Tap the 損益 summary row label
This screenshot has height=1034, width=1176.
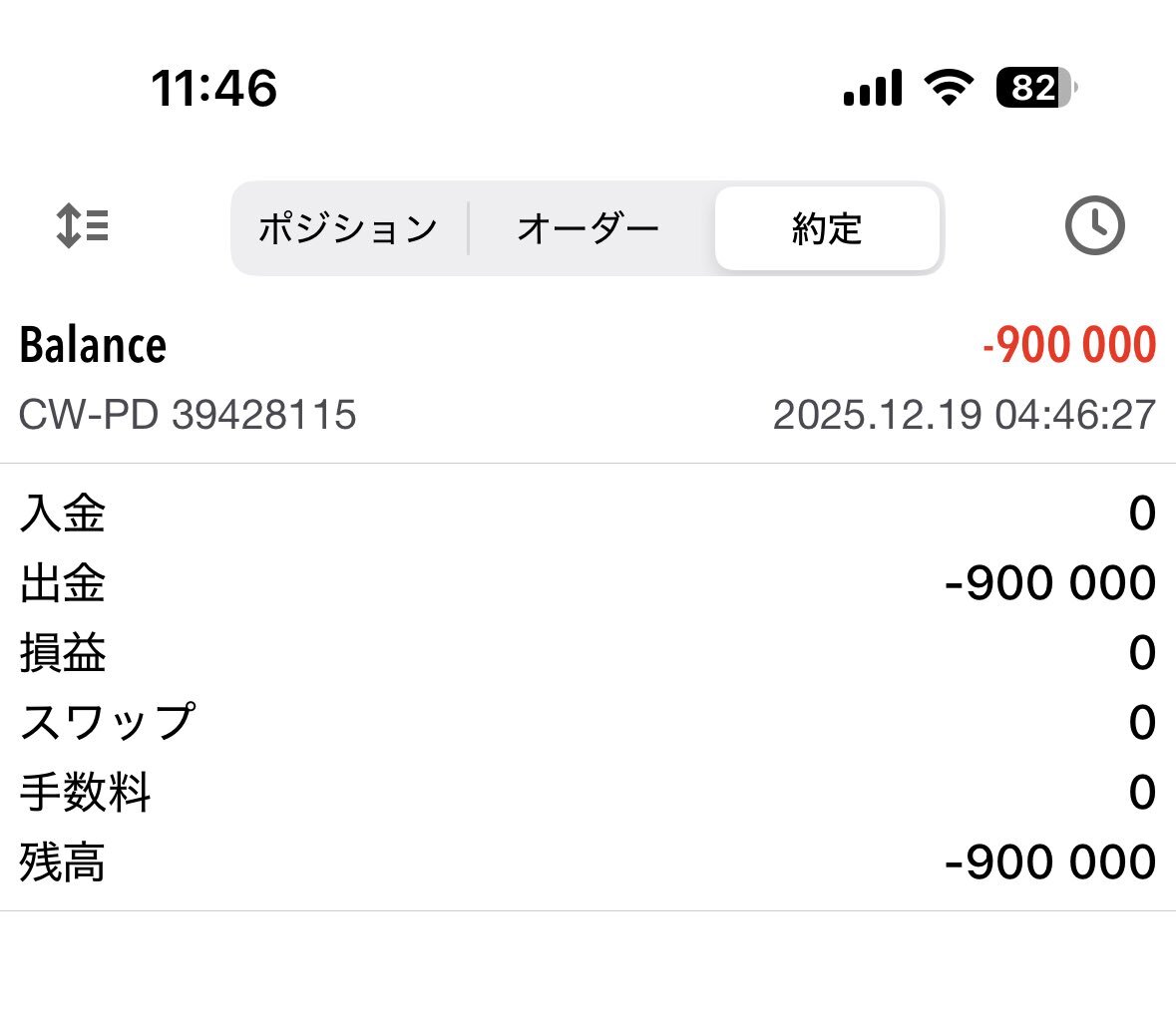[x=63, y=653]
